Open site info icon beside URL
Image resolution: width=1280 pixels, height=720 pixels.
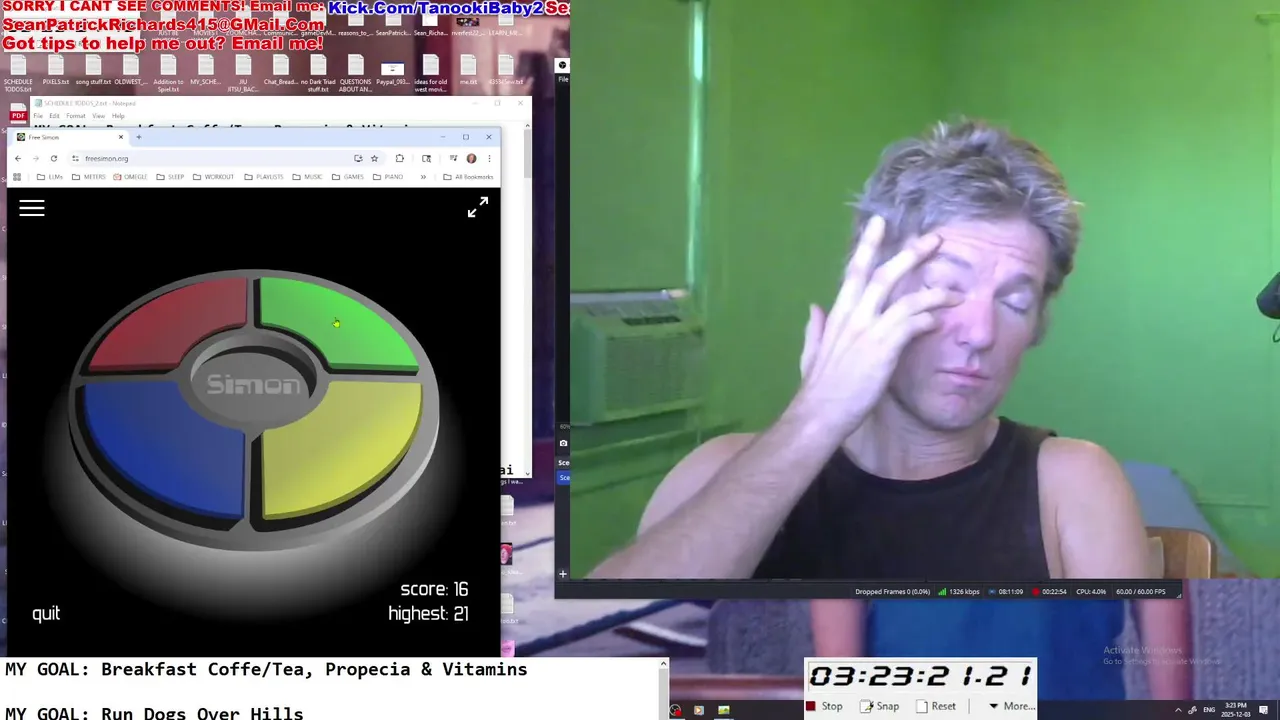point(75,158)
